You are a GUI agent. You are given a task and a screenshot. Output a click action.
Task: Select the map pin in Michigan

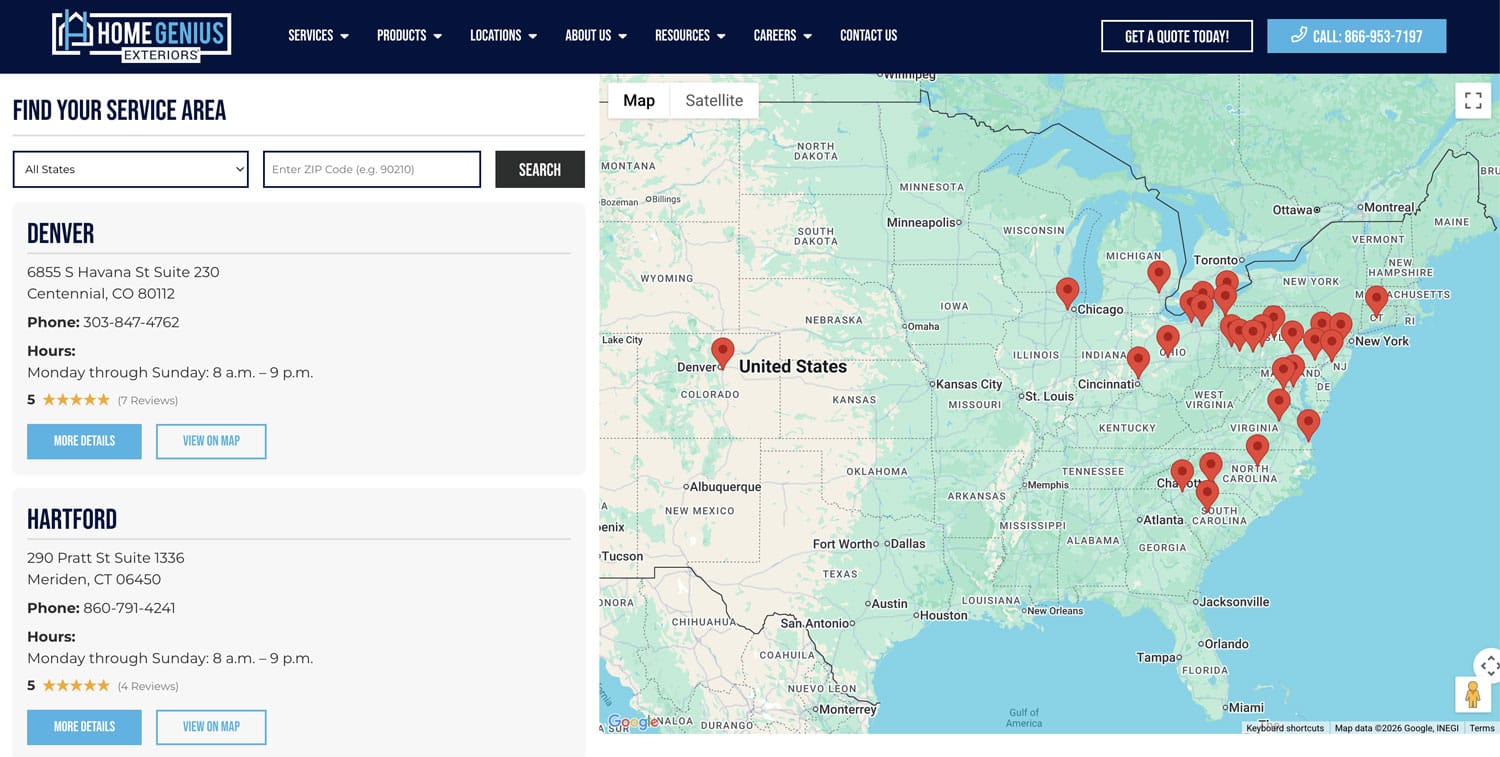[x=1158, y=274]
